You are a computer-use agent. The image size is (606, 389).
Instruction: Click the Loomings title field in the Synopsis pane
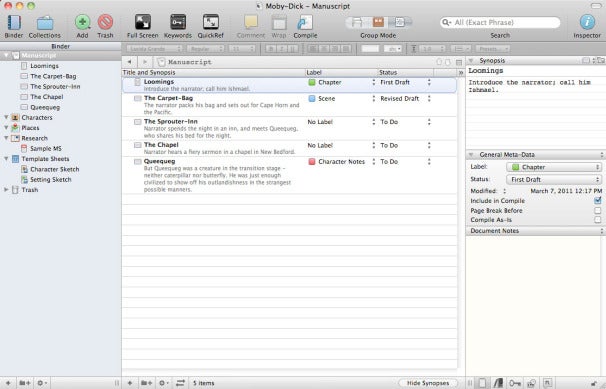pos(535,71)
